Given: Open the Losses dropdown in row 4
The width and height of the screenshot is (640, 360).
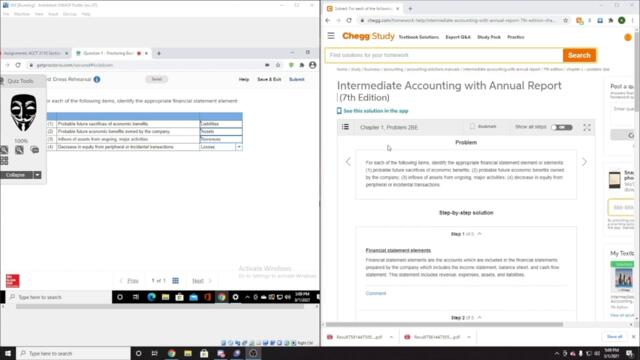Looking at the screenshot, I should [239, 147].
